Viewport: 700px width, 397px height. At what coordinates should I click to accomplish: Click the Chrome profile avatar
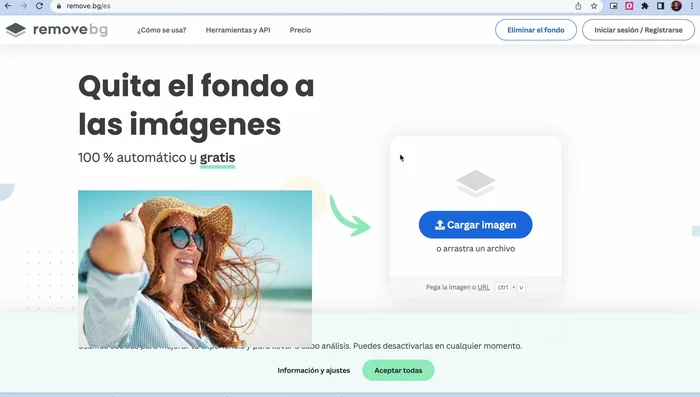[676, 6]
